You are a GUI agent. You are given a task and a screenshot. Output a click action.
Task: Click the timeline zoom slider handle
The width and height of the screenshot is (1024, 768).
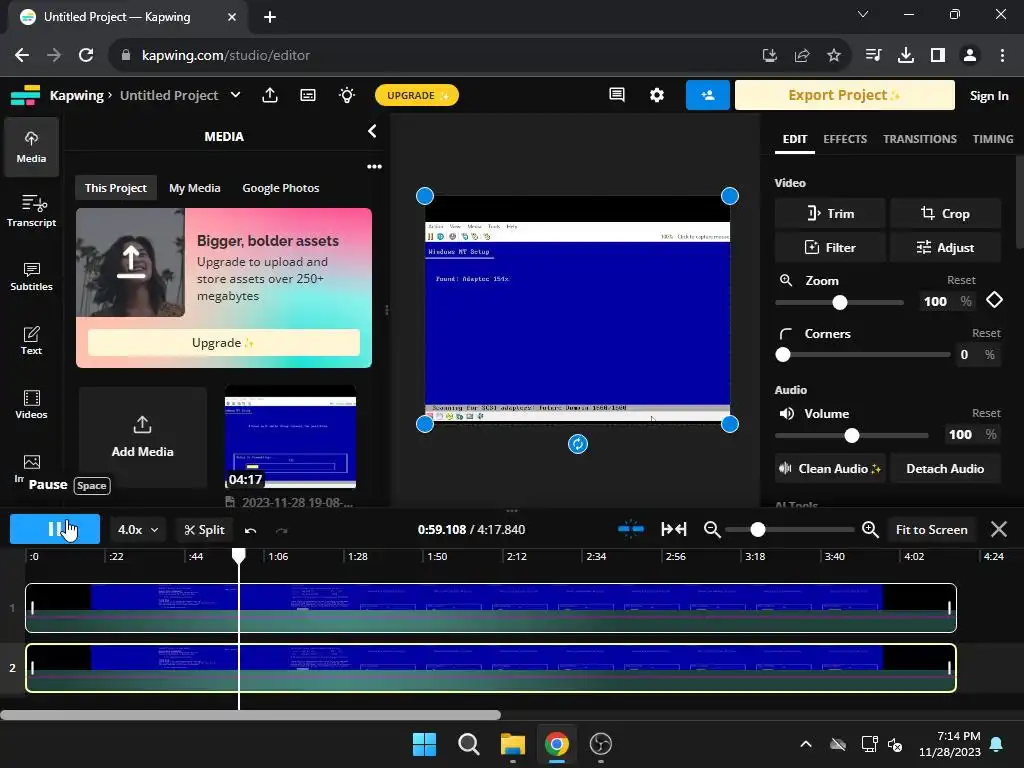click(x=758, y=530)
